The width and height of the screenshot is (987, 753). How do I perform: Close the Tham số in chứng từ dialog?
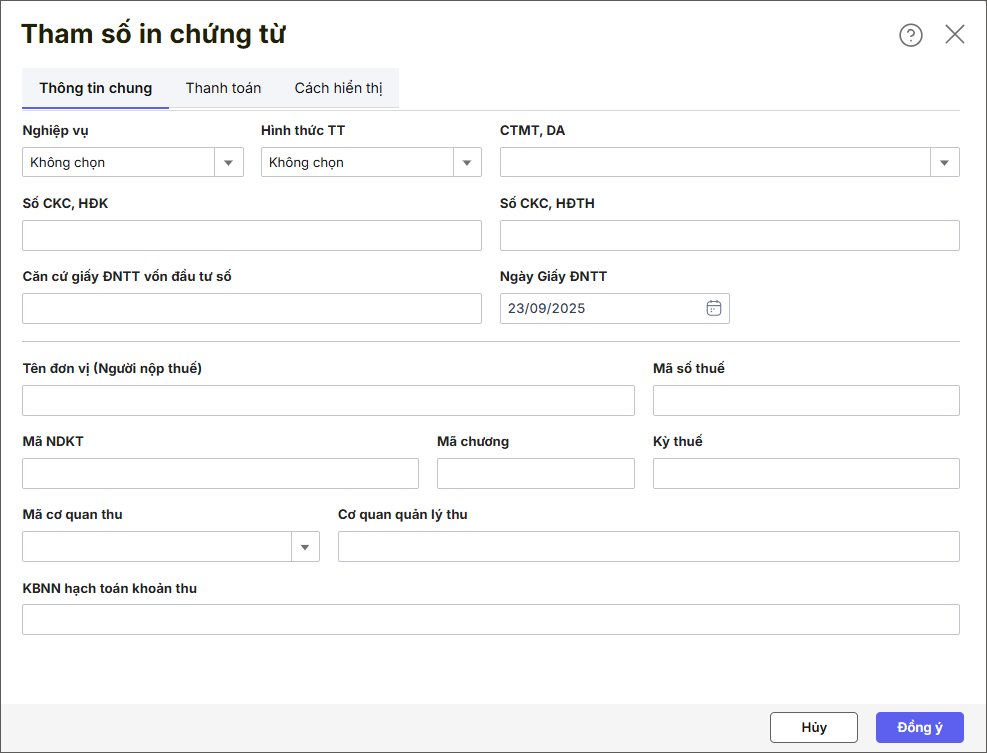955,35
